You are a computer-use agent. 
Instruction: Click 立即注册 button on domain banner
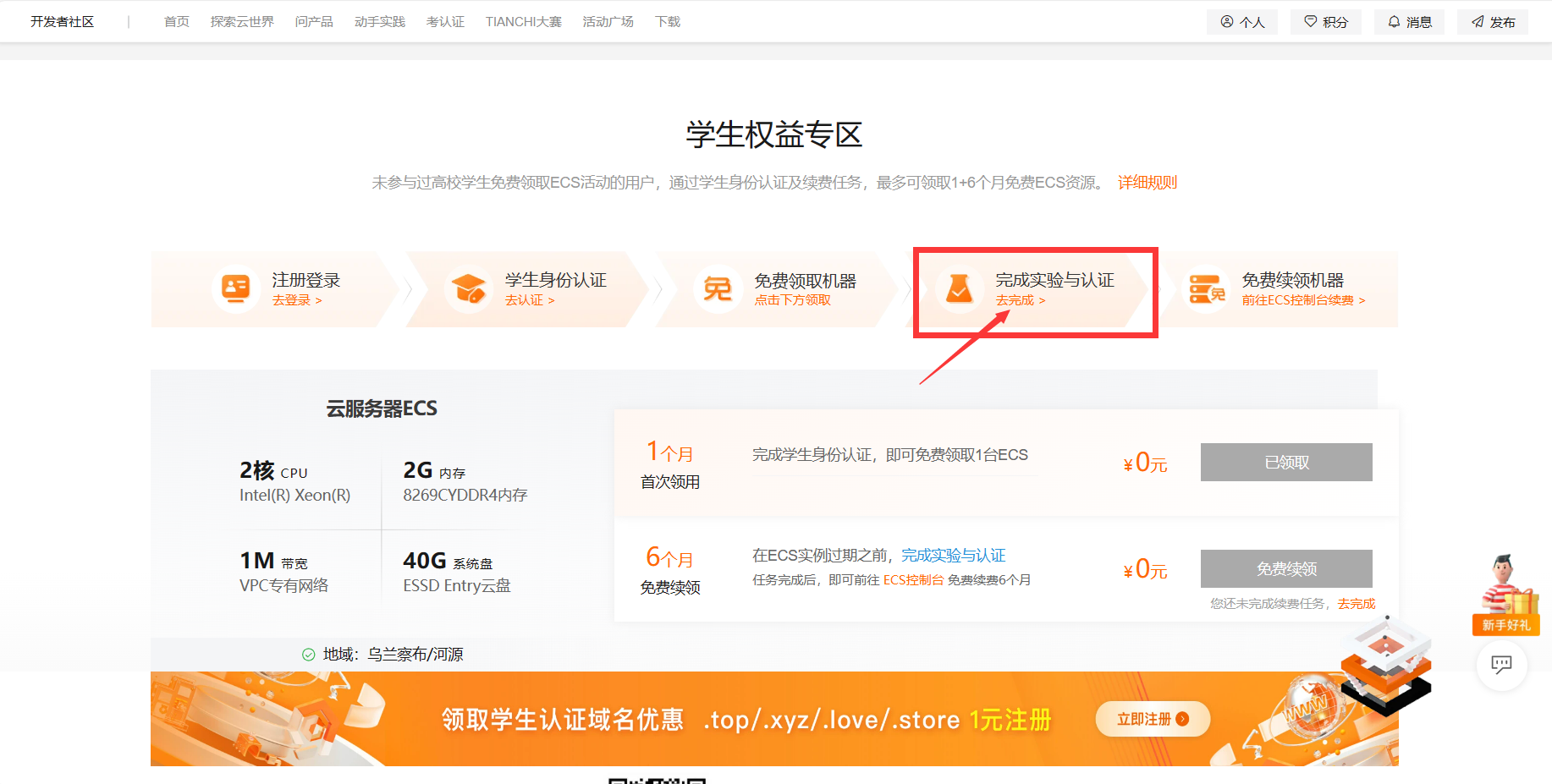coord(1153,719)
